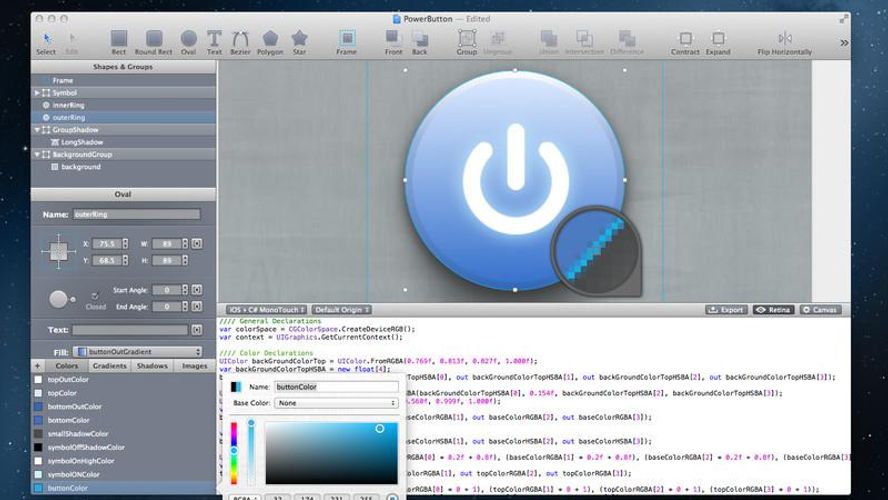This screenshot has height=500, width=888.
Task: Select the bottomOutColor entry
Action: click(x=123, y=407)
